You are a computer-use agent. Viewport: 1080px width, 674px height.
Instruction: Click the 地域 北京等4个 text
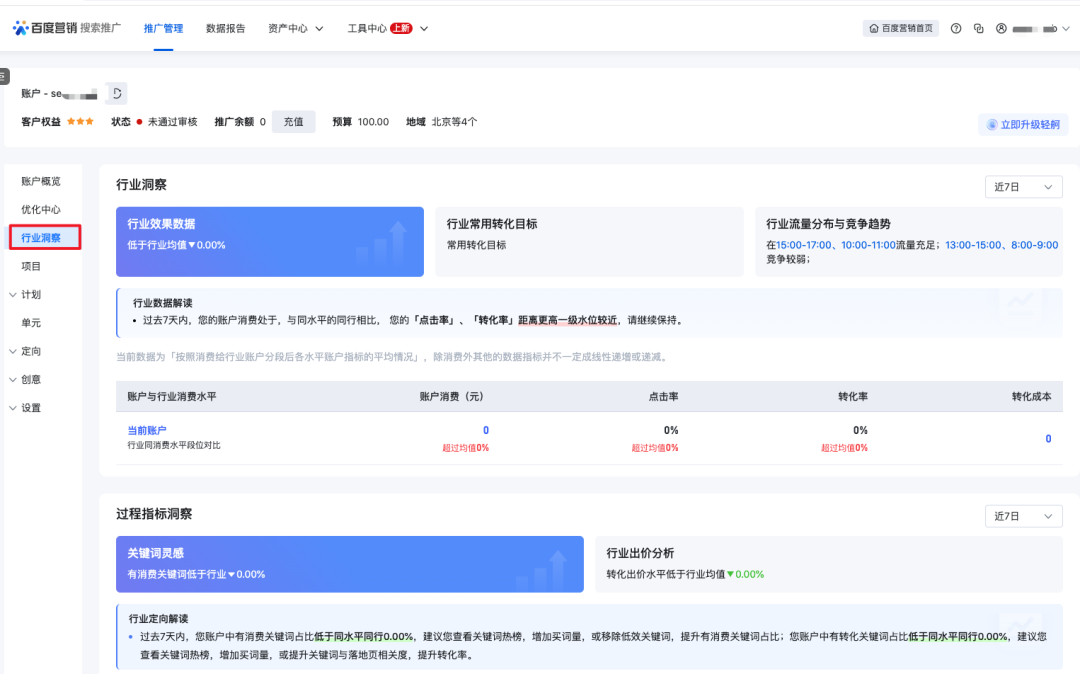442,122
